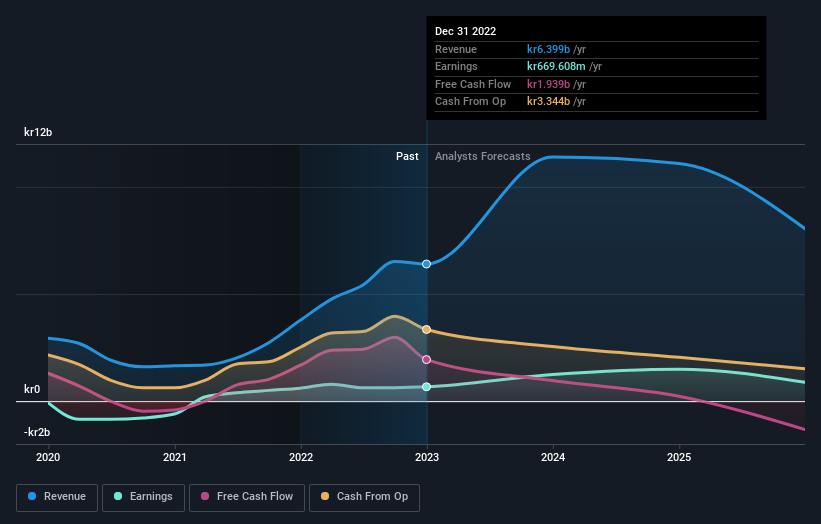Click the tooltip date Dec 31 2022
This screenshot has height=524, width=821.
pyautogui.click(x=465, y=31)
